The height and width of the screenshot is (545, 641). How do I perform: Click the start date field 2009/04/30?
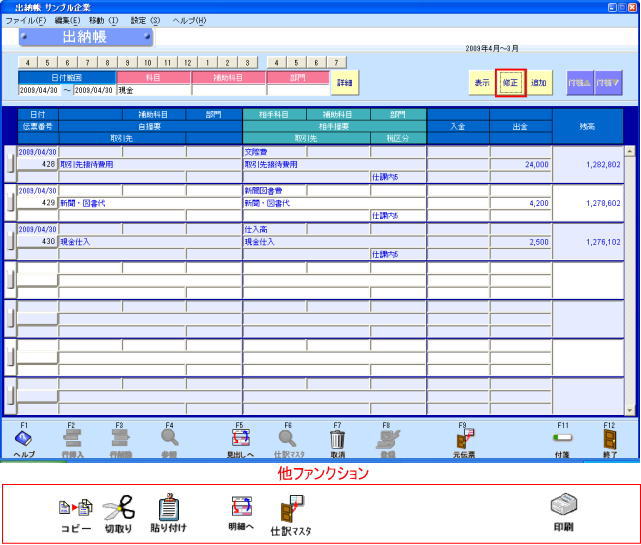(39, 90)
